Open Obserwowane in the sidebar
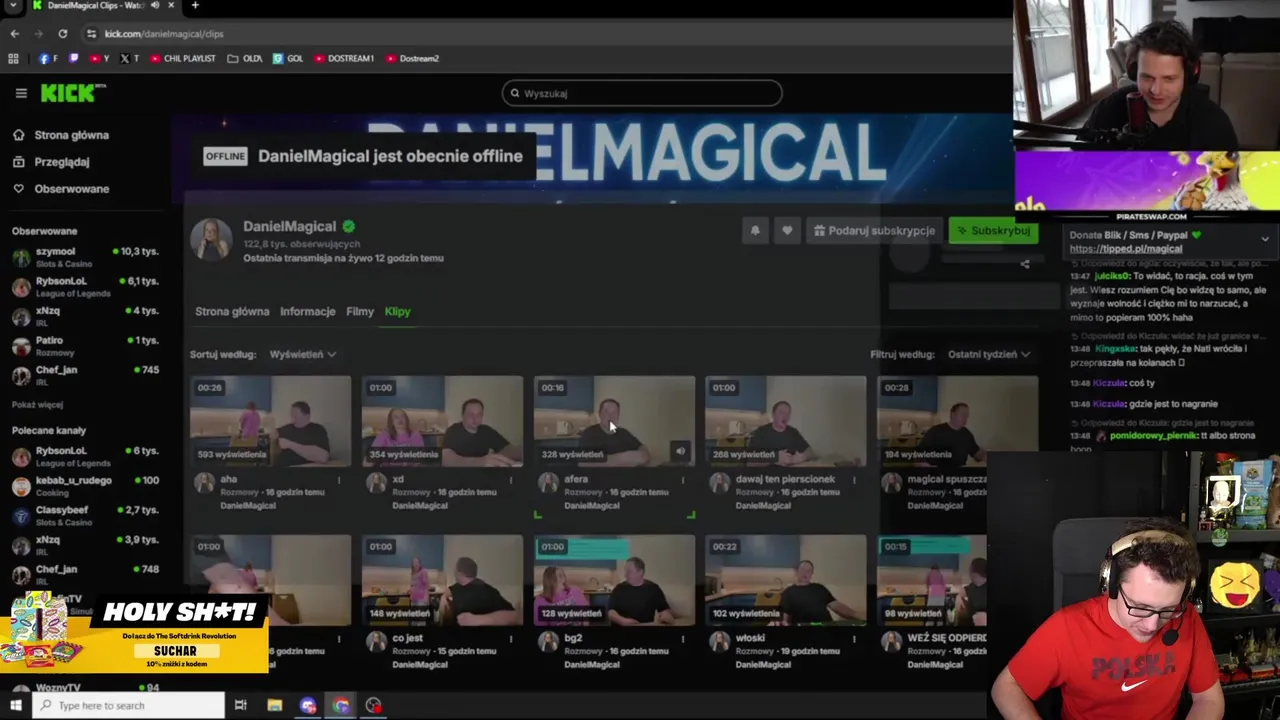 [x=61, y=189]
